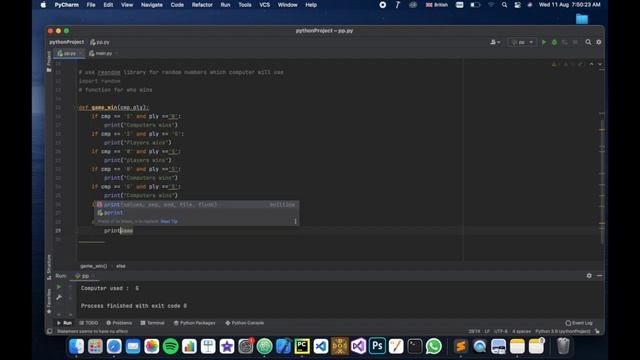Open the Run tool window tab at bottom
This screenshot has height=360, width=640.
(x=64, y=323)
